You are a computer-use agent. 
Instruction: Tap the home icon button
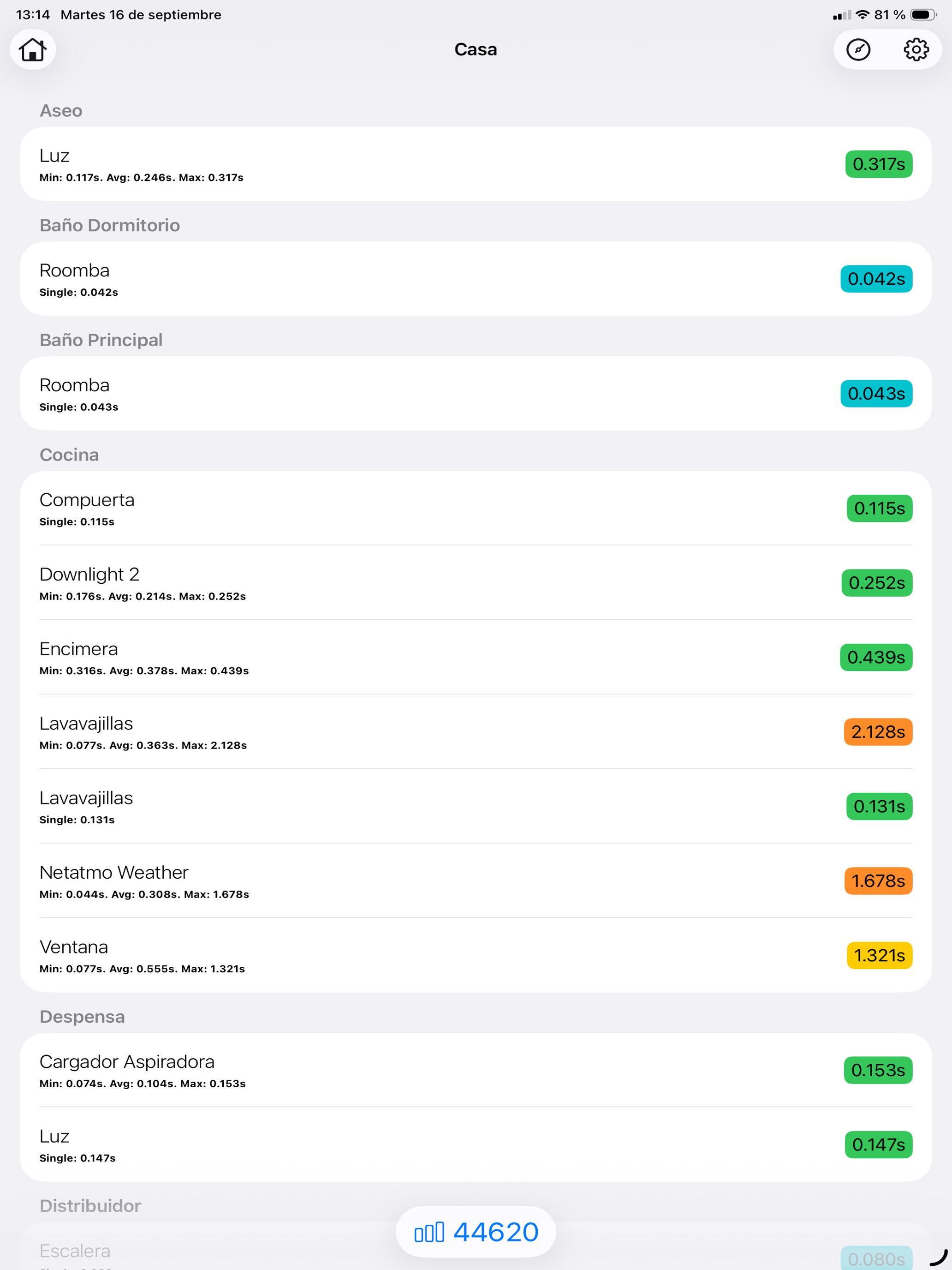32,49
